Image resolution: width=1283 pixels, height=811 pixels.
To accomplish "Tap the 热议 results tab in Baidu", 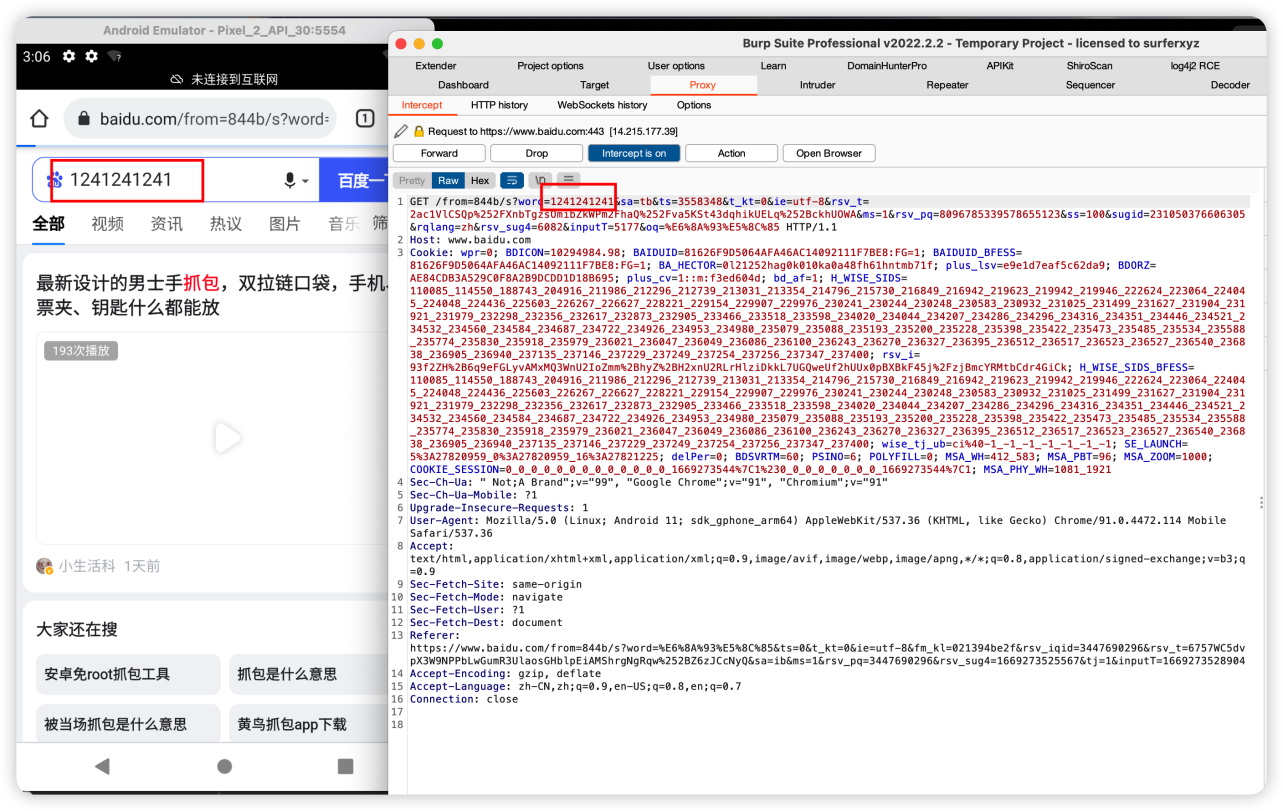I will [x=225, y=224].
